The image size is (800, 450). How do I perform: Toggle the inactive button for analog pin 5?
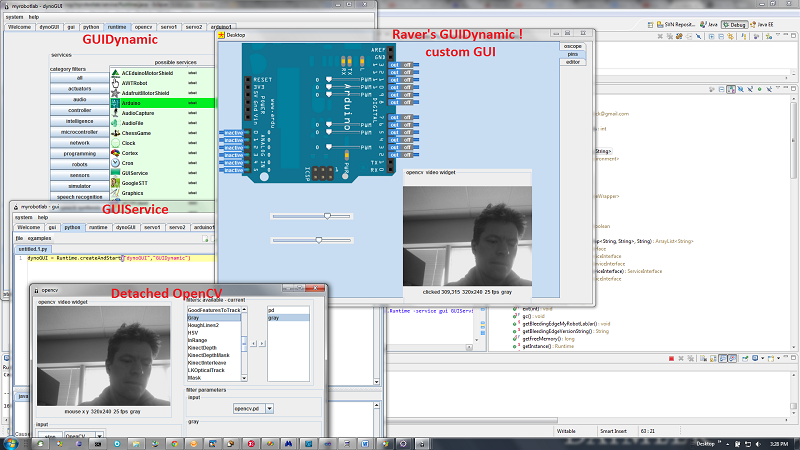(234, 170)
